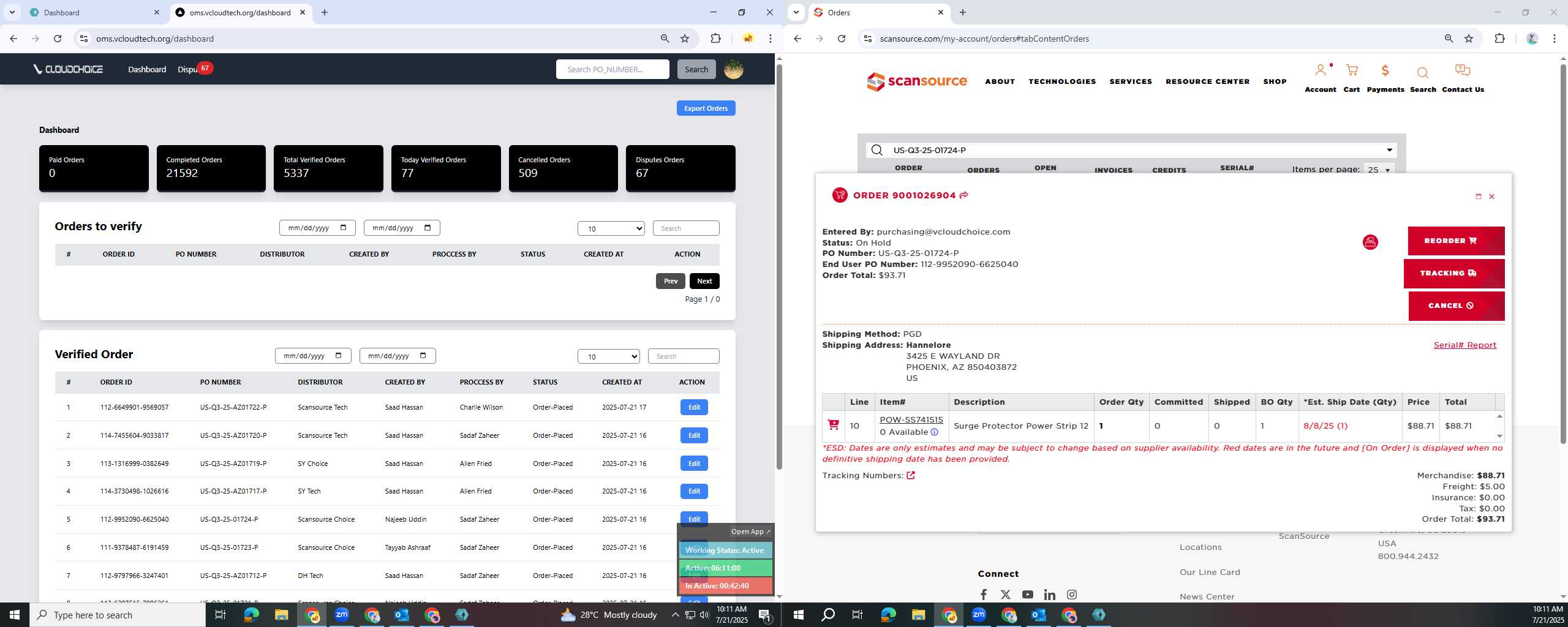Screen dimensions: 1568x627
Task: Open the ScanSource Facebook icon
Action: click(x=983, y=595)
